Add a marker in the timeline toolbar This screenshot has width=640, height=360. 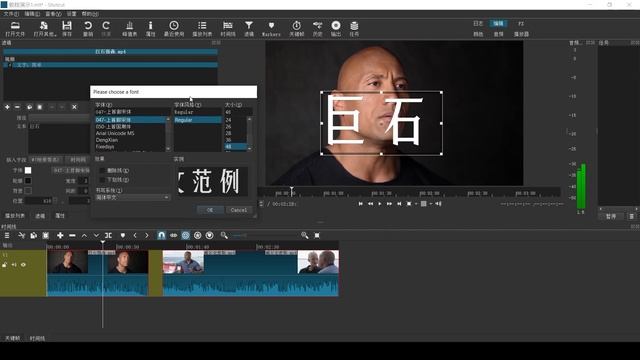(x=122, y=236)
